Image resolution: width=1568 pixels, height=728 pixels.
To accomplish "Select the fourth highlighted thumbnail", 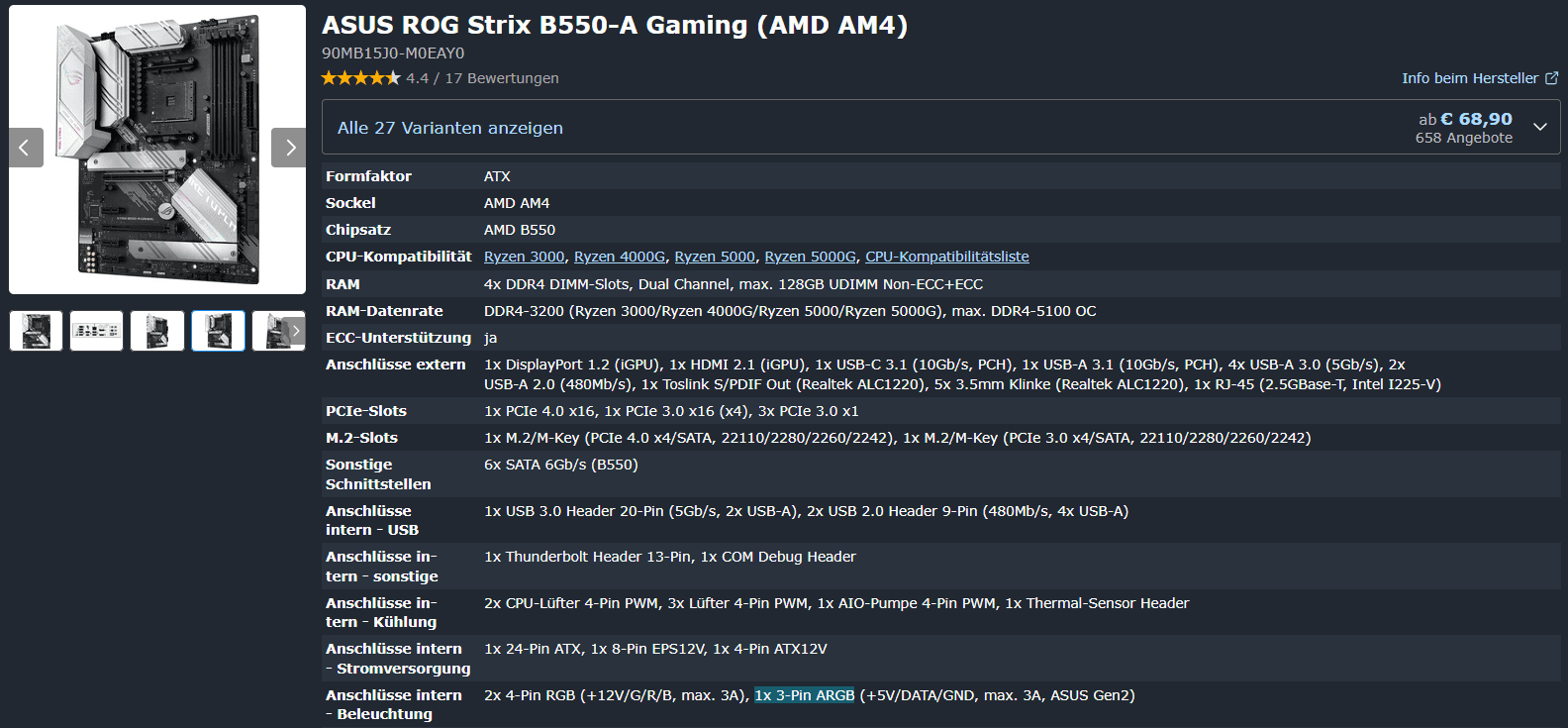I will pos(218,331).
